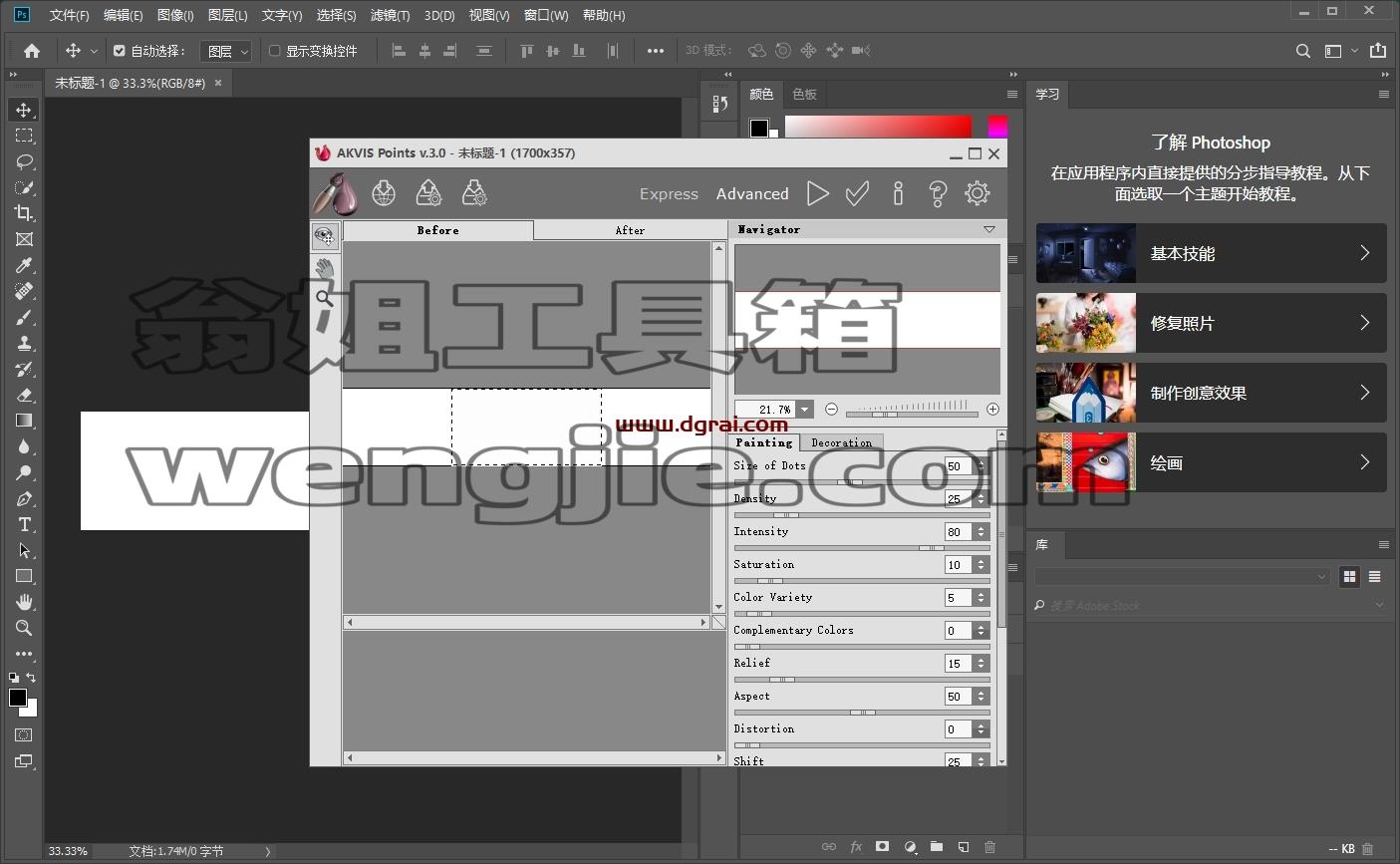This screenshot has height=864, width=1400.
Task: Select the Eraser tool
Action: pos(24,395)
